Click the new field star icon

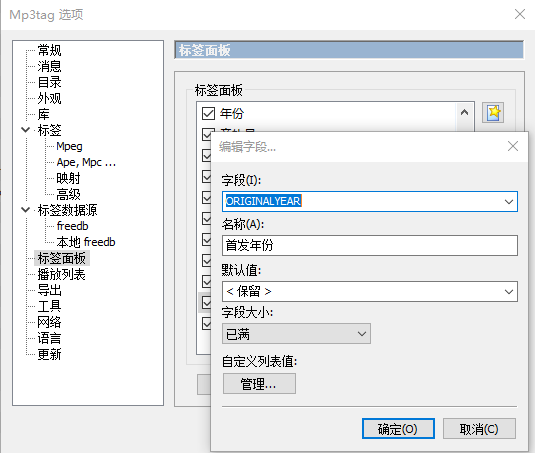click(493, 112)
